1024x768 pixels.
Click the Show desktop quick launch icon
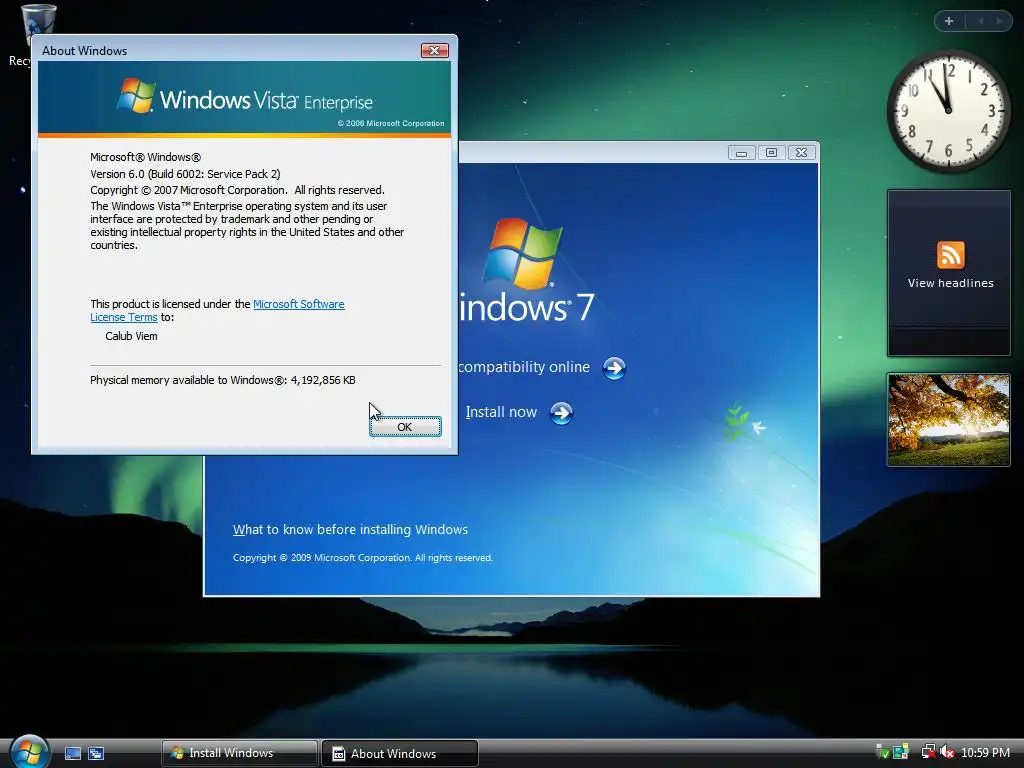(72, 754)
